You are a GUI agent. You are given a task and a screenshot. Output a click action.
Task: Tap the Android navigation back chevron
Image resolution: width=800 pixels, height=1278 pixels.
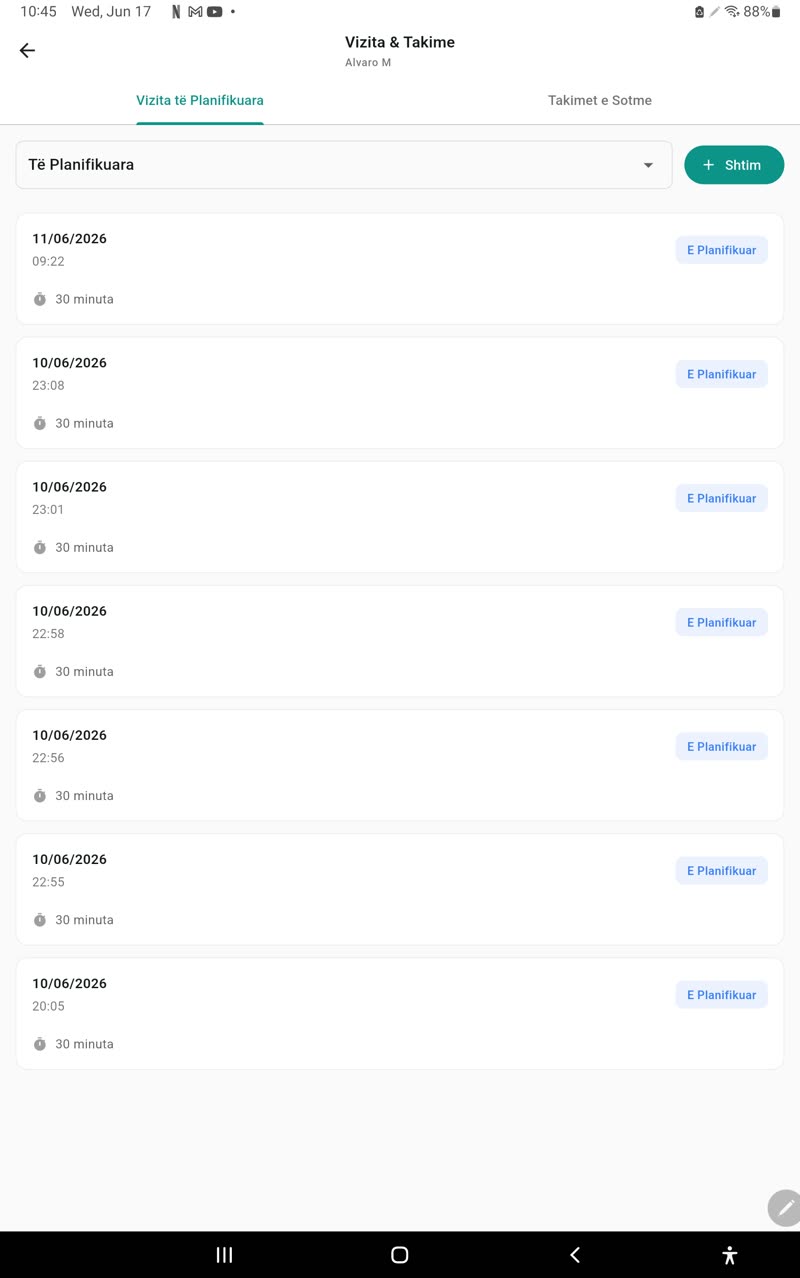575,1255
